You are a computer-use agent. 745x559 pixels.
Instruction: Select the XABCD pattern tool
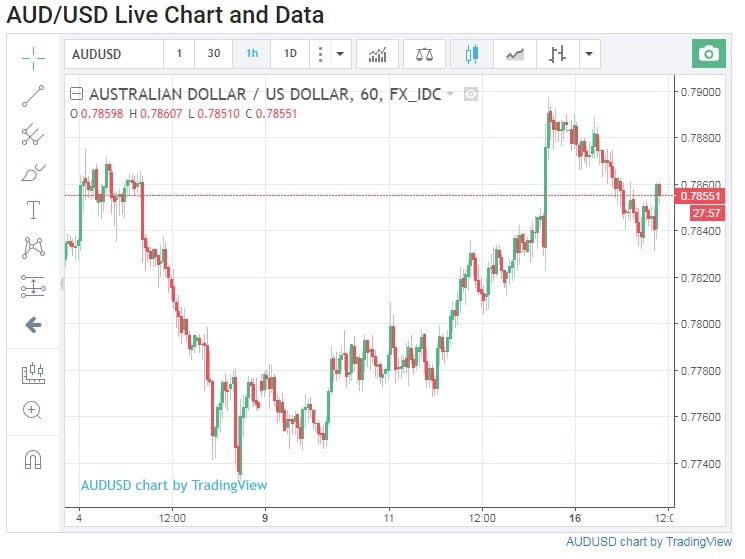[x=33, y=247]
